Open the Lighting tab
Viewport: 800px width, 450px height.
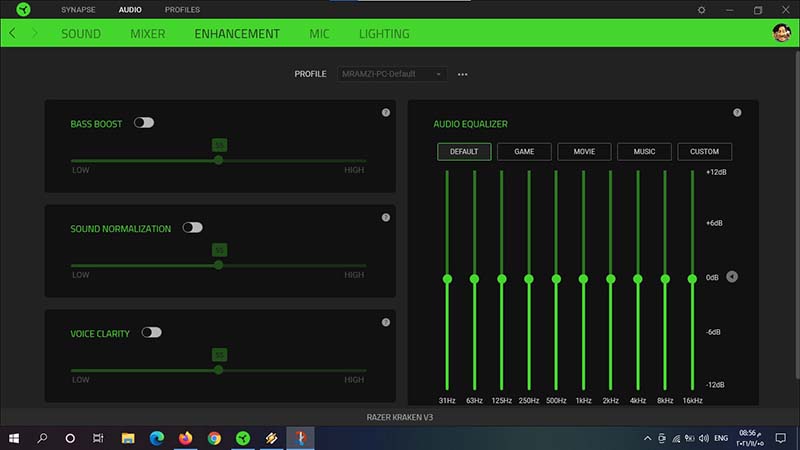pos(384,33)
